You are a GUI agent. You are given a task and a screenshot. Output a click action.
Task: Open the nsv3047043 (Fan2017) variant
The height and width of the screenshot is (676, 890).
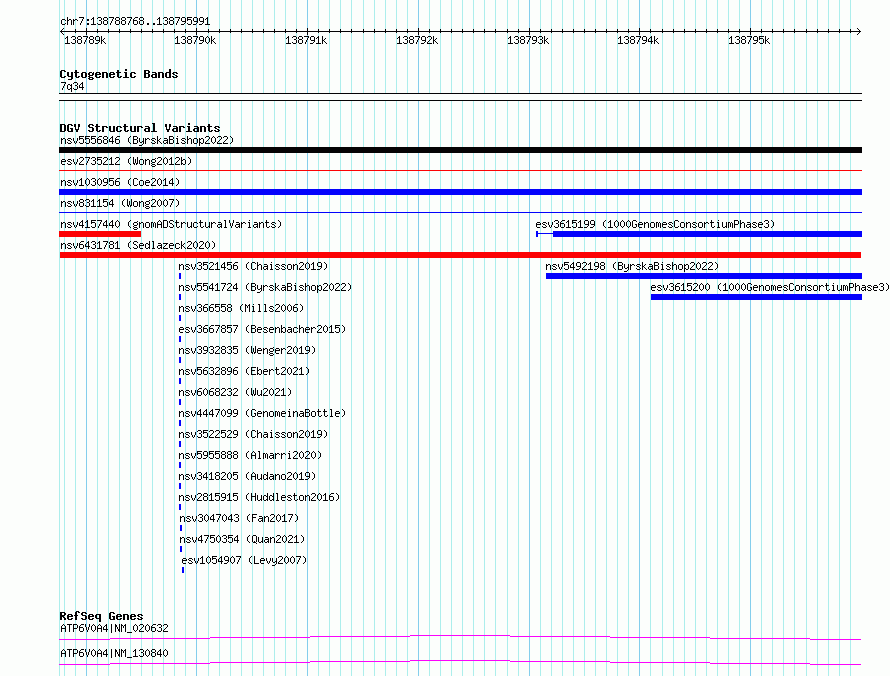point(239,518)
